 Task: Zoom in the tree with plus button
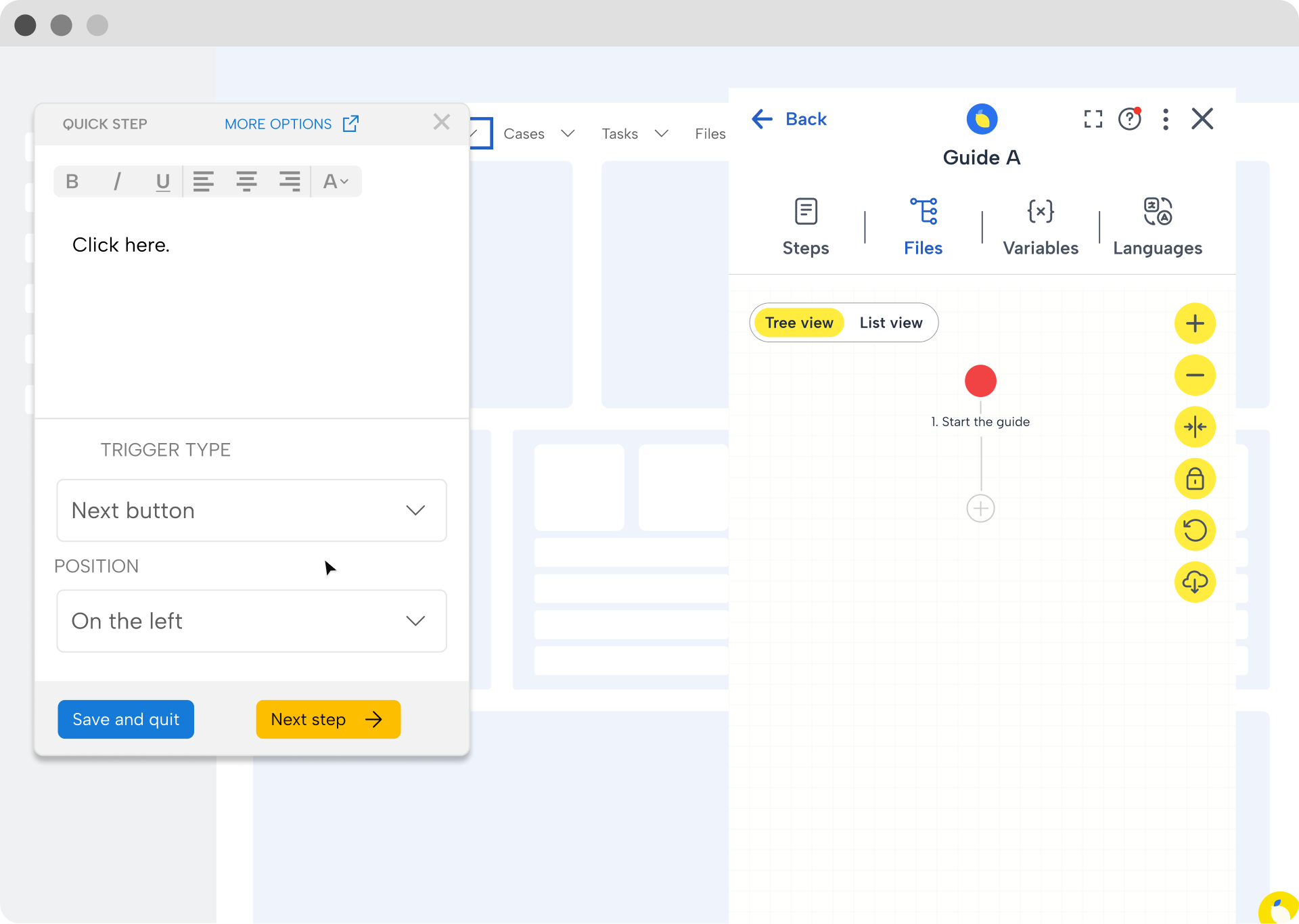coord(1195,323)
